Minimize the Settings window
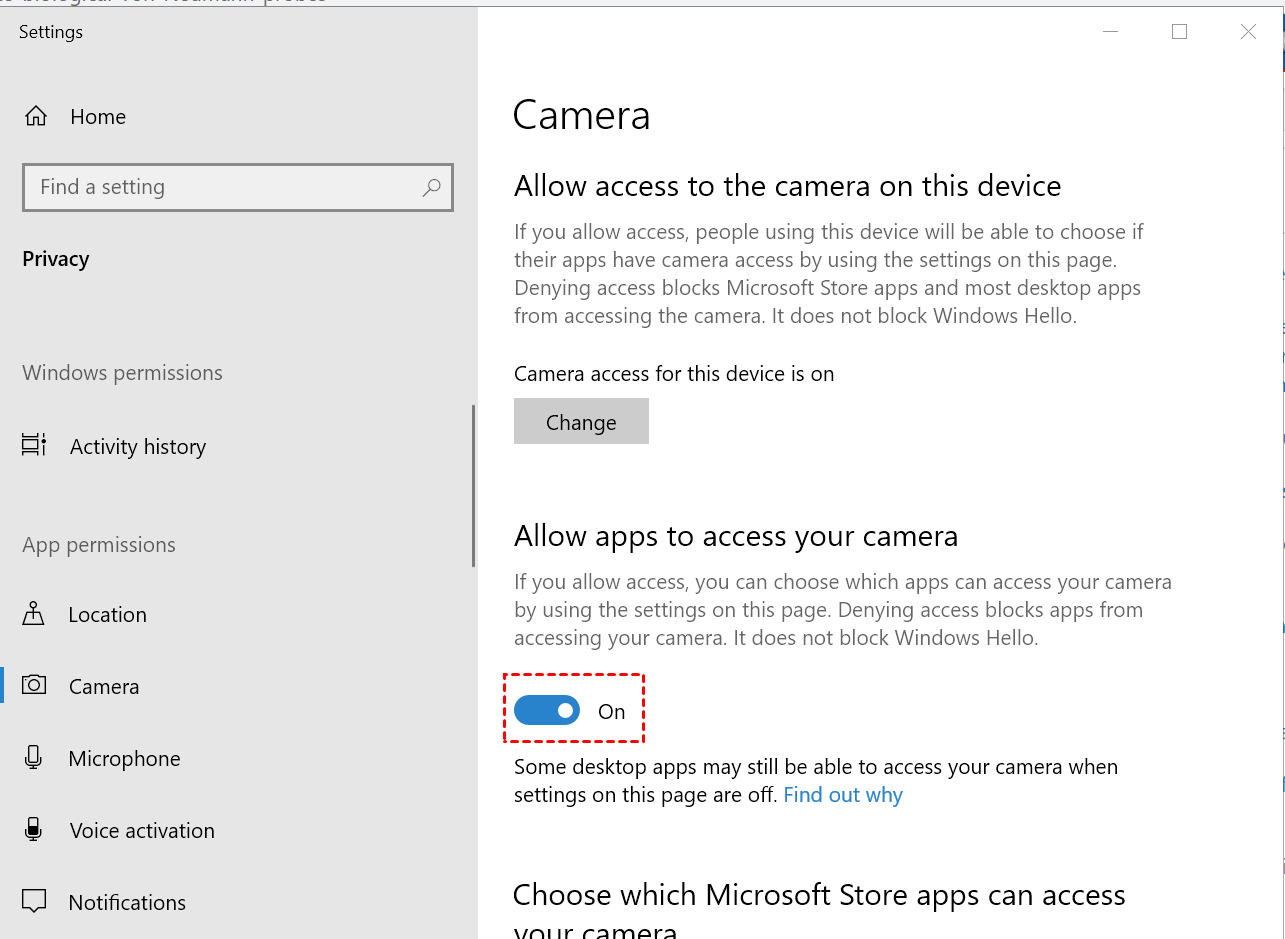 coord(1111,32)
